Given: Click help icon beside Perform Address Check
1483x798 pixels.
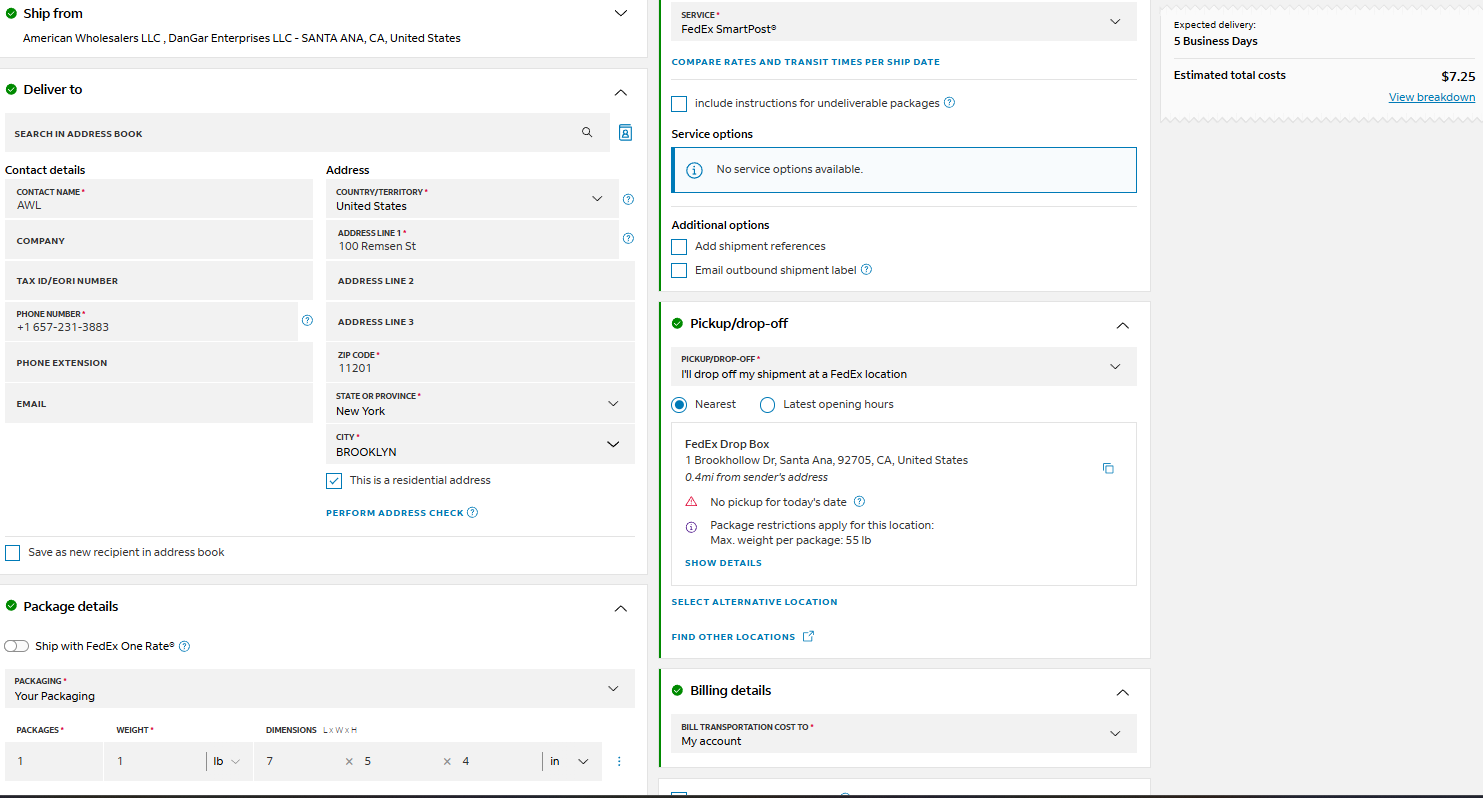Looking at the screenshot, I should 472,512.
